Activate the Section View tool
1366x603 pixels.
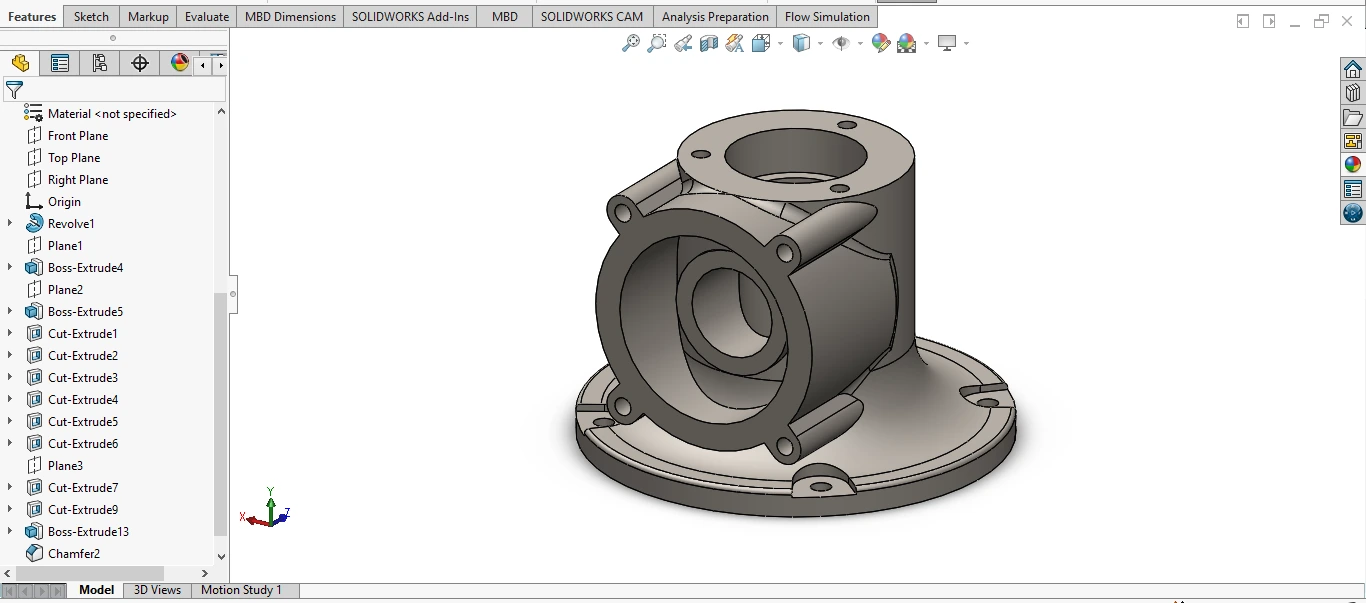[x=709, y=43]
